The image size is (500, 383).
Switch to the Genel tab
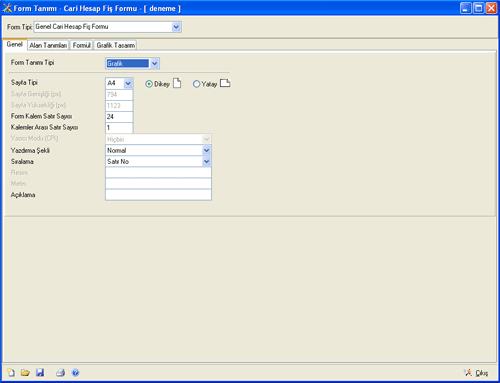pos(15,44)
